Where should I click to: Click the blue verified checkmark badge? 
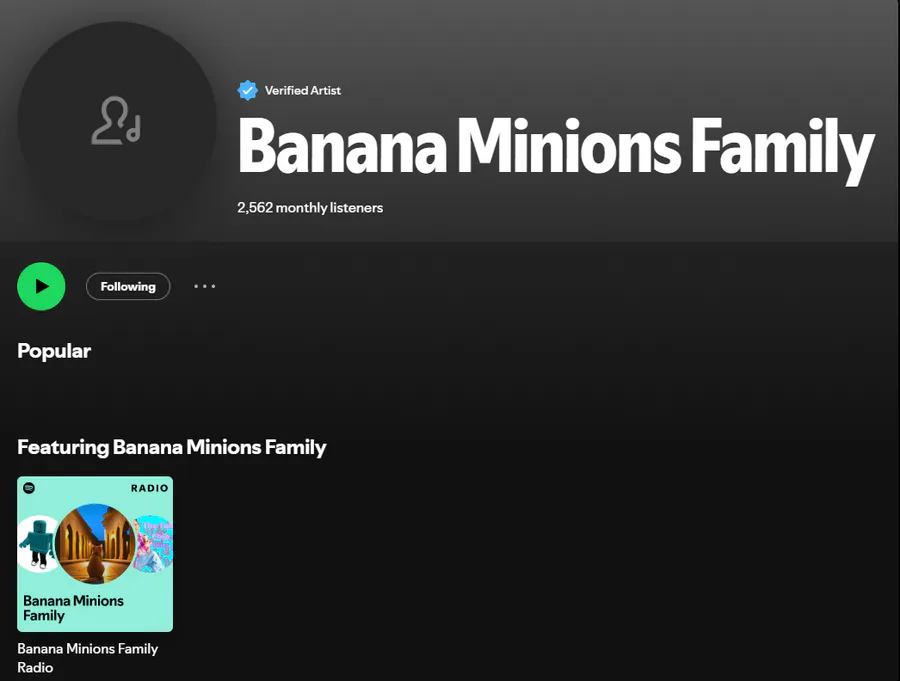click(x=247, y=90)
